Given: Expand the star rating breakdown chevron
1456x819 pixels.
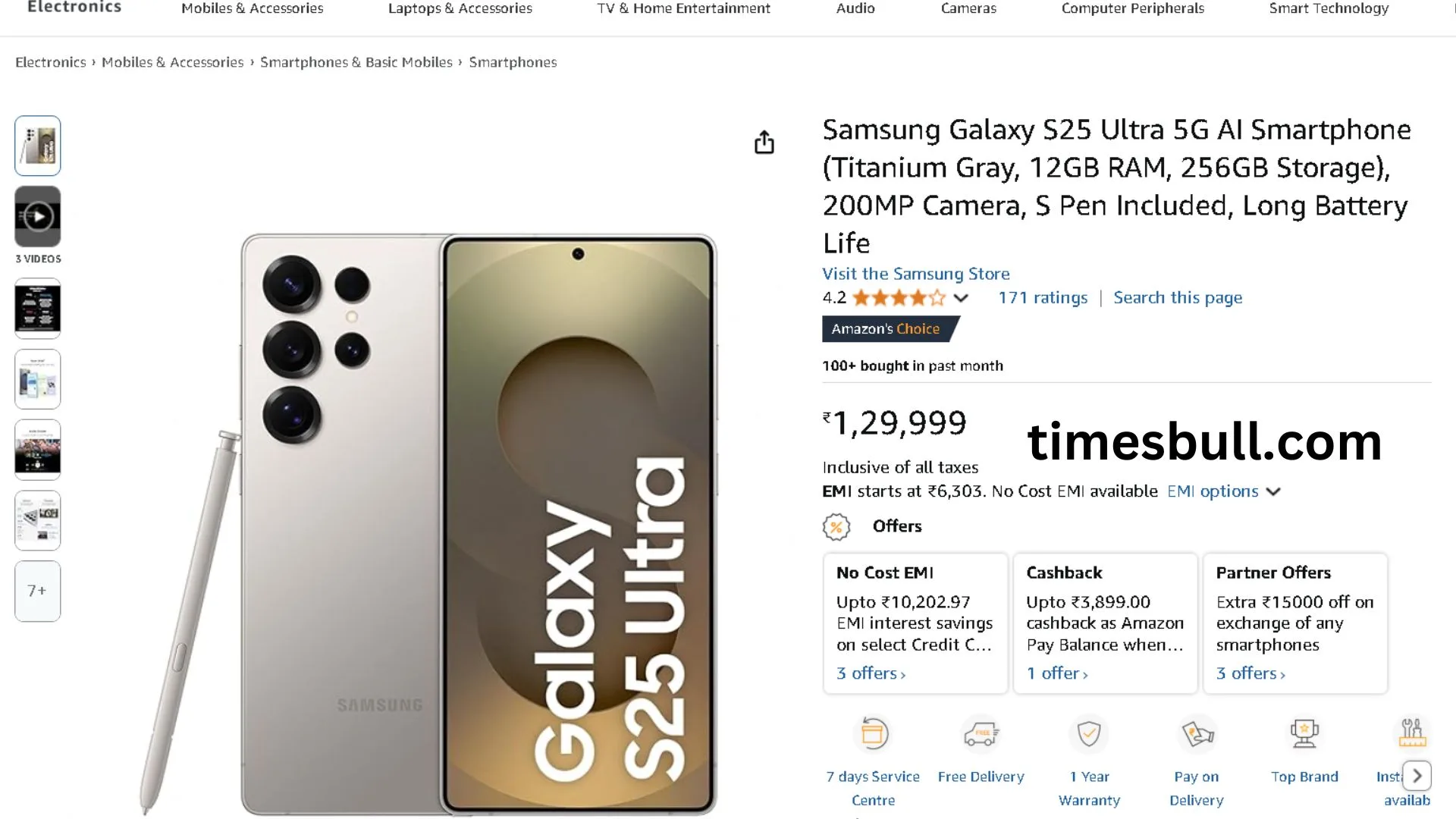Looking at the screenshot, I should (961, 298).
